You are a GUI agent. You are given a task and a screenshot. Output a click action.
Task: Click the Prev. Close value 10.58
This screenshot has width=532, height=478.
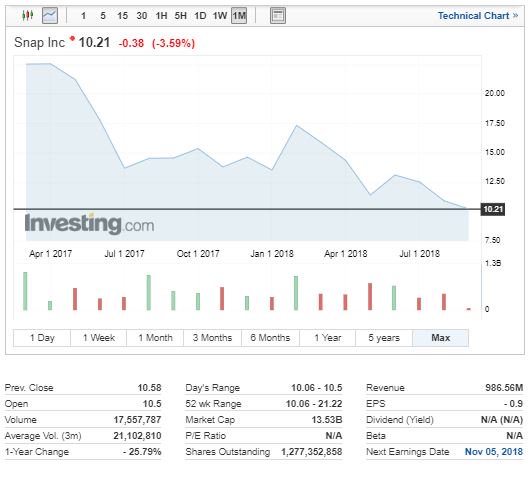tap(149, 388)
